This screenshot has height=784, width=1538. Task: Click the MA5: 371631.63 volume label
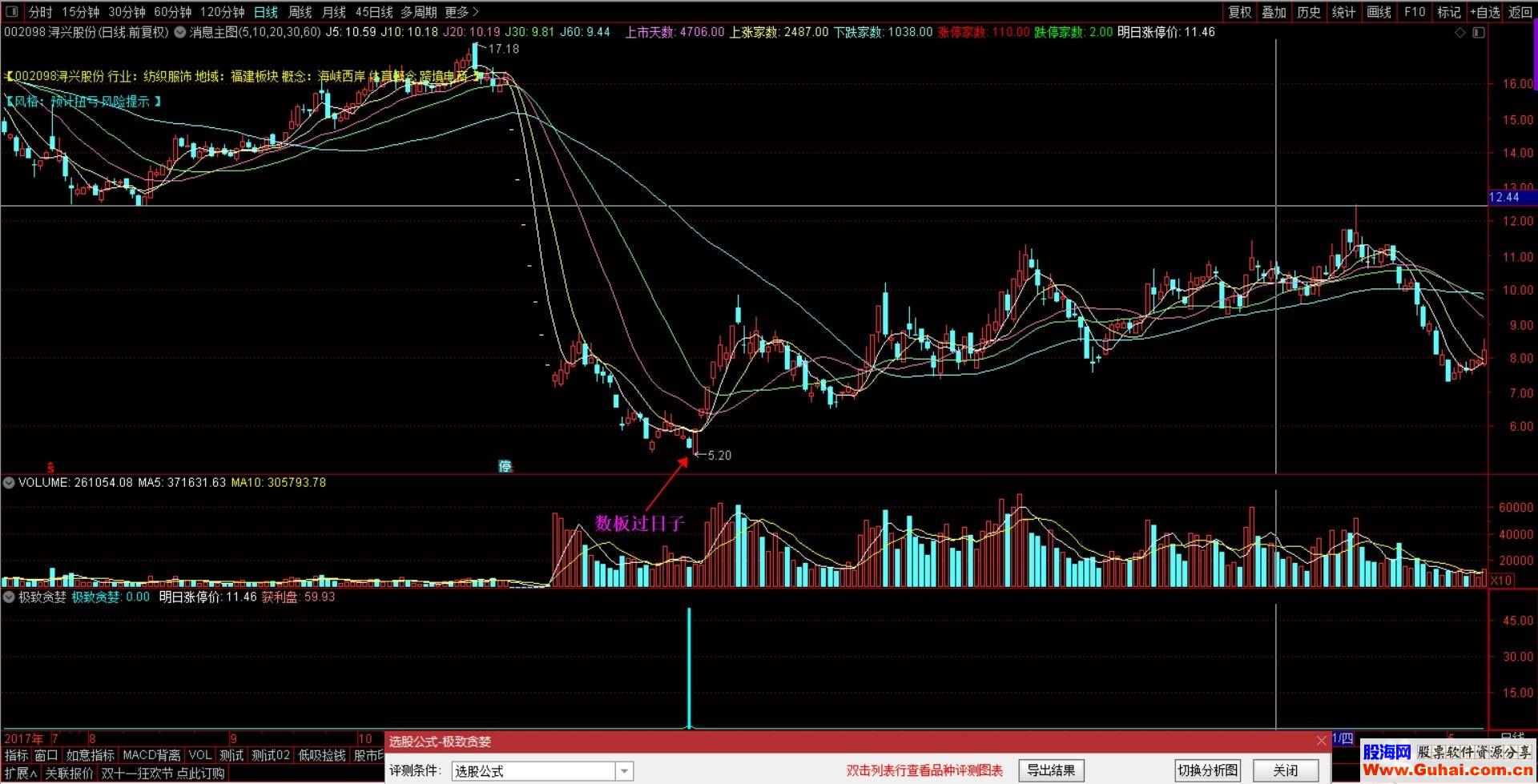pyautogui.click(x=182, y=483)
